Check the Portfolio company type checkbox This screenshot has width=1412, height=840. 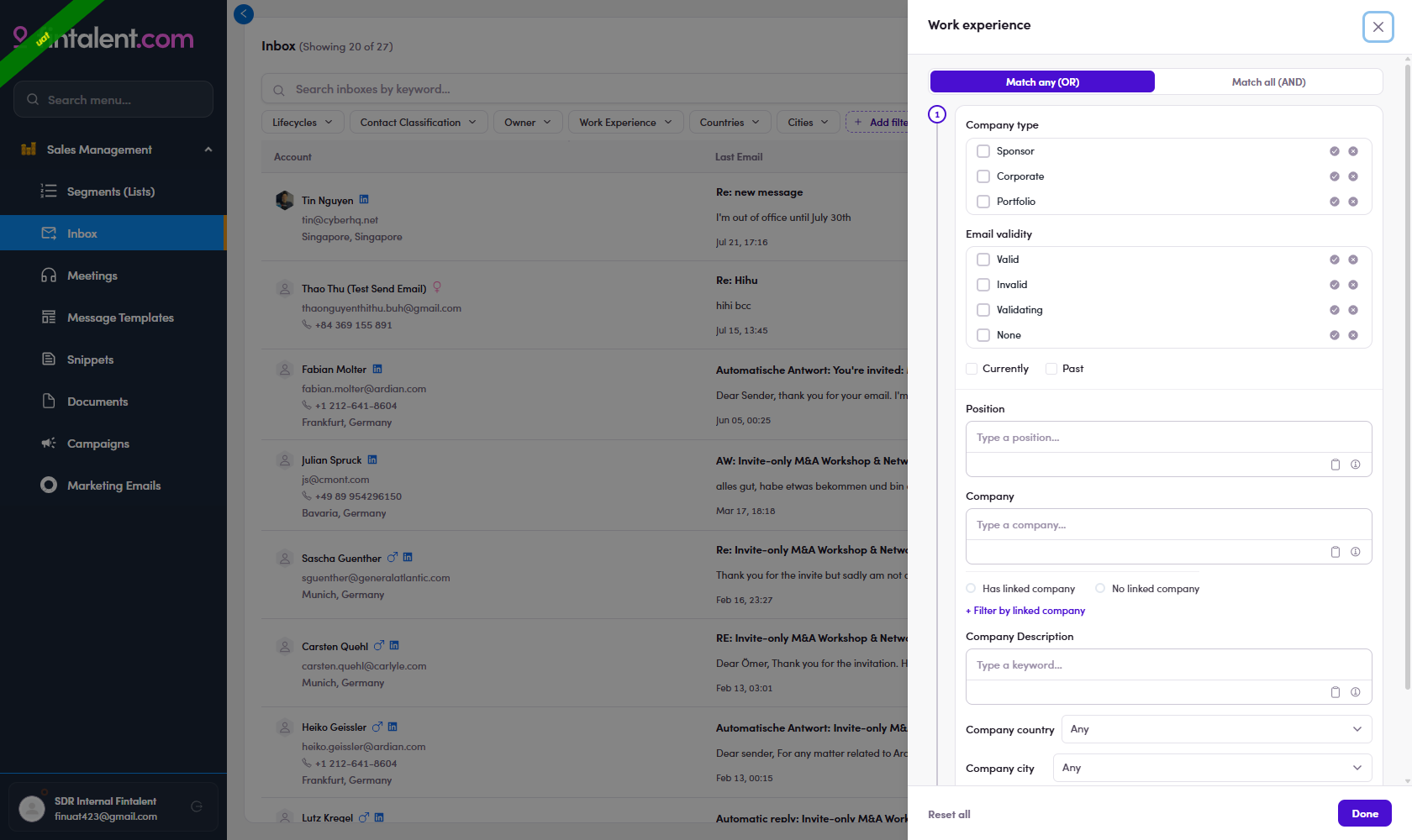(983, 202)
